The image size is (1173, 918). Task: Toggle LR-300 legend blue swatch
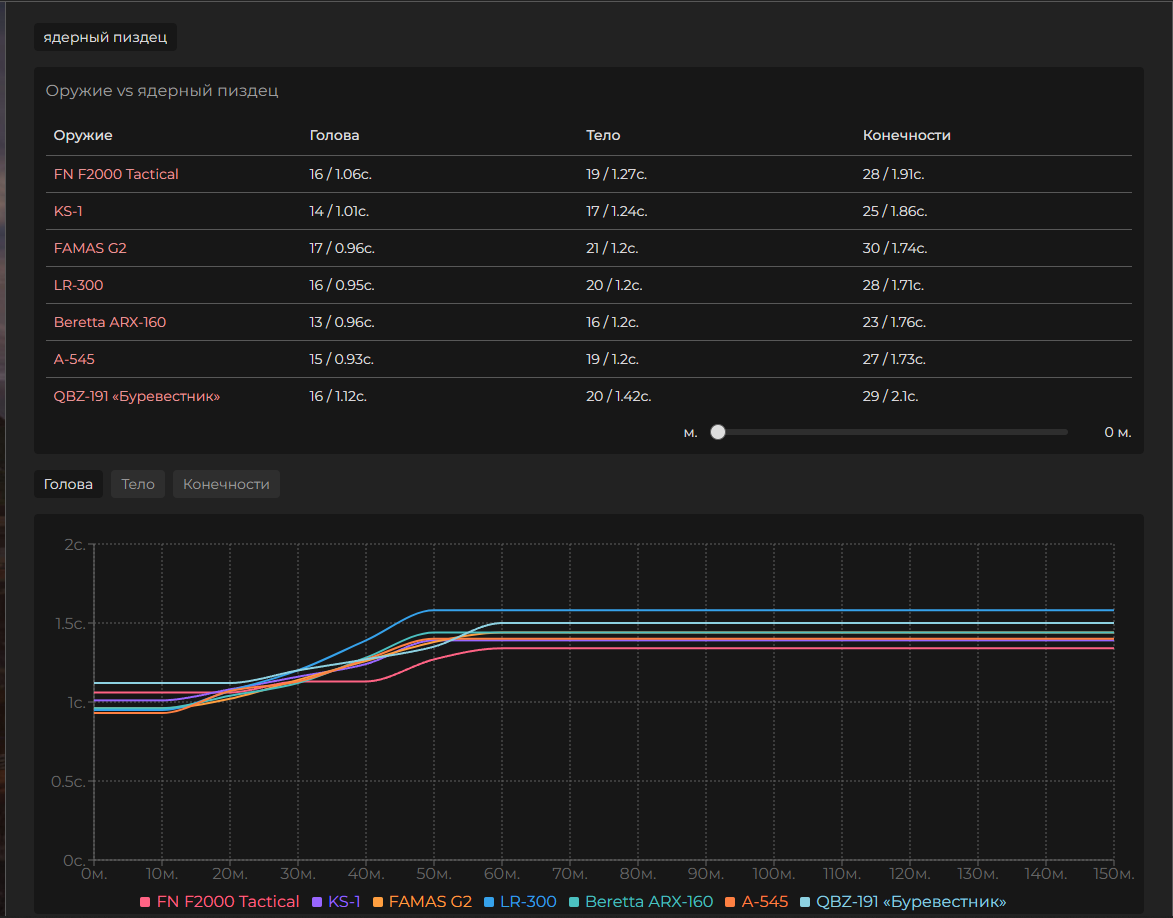(489, 902)
